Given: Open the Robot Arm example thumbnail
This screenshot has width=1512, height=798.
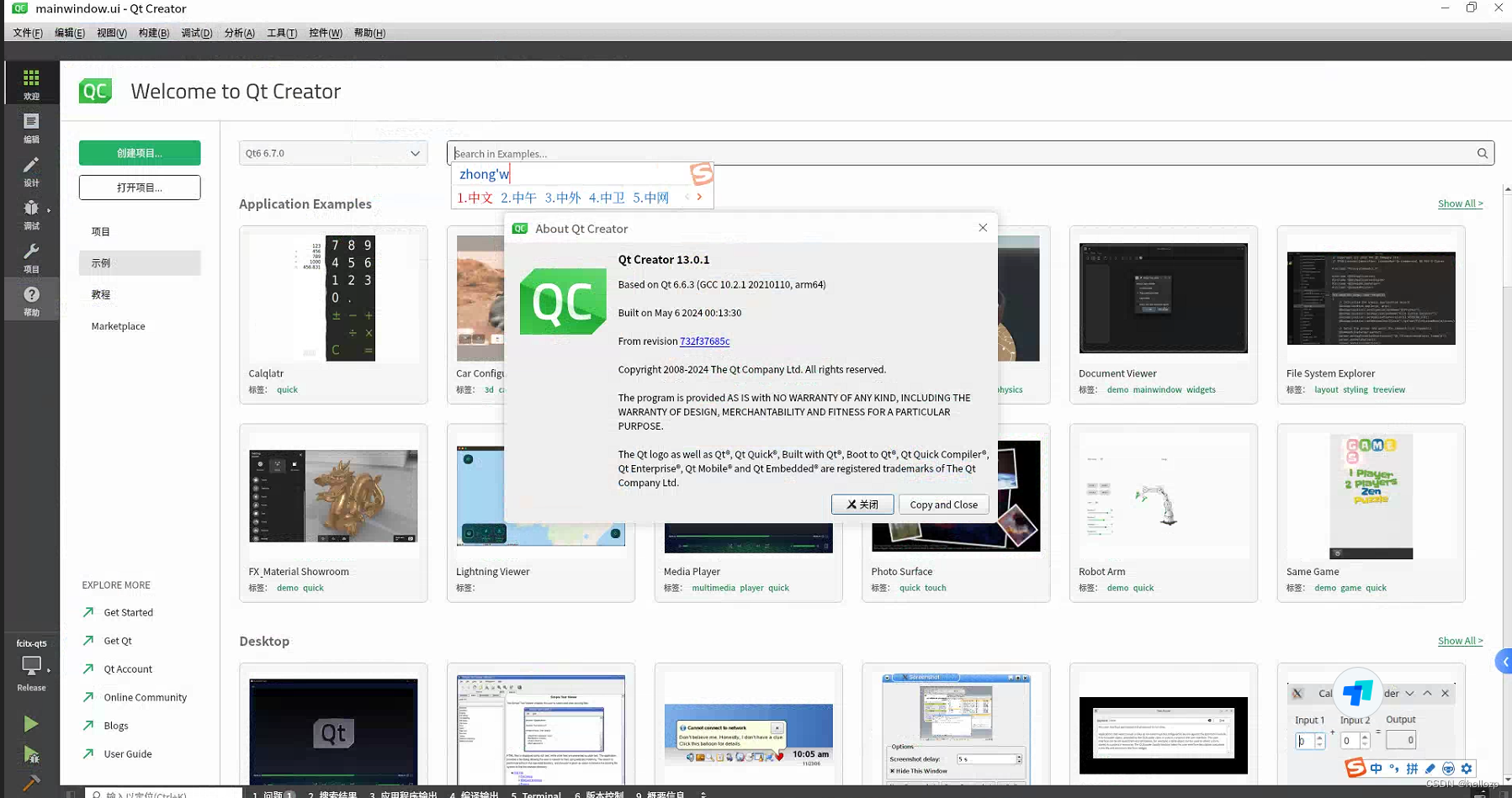Looking at the screenshot, I should pyautogui.click(x=1163, y=496).
